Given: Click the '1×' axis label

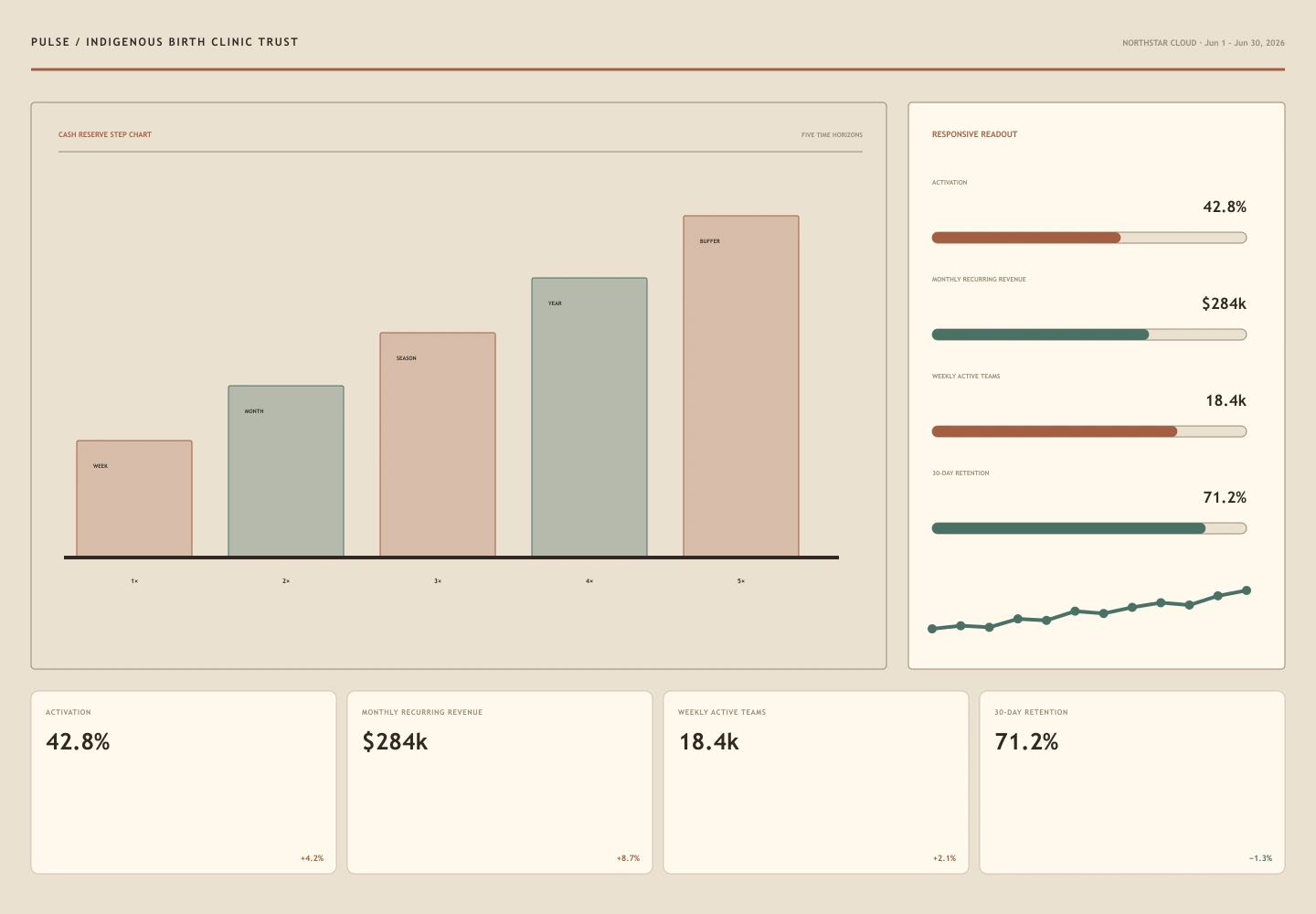Looking at the screenshot, I should pos(134,581).
